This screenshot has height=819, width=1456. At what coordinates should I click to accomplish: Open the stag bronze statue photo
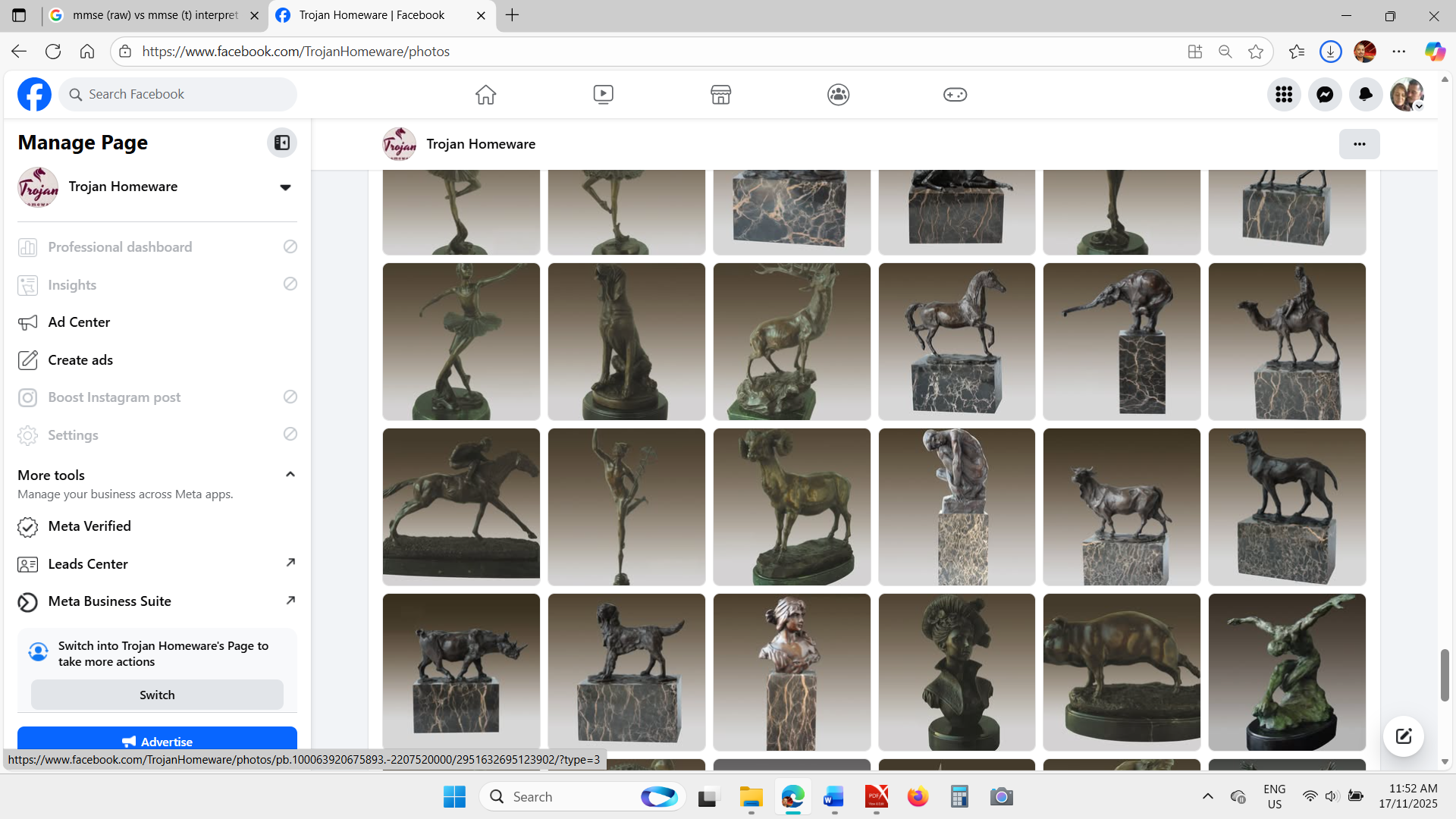[x=791, y=341]
